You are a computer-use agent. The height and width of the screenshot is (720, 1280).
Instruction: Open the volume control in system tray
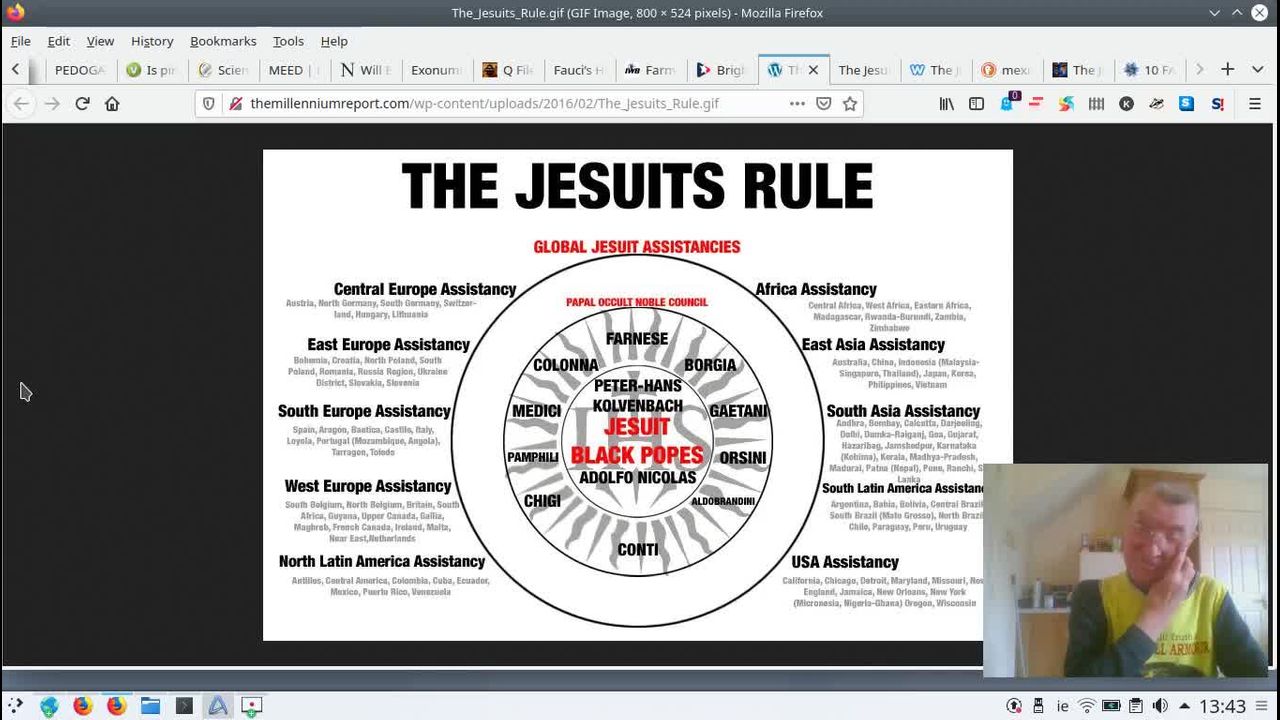pos(1160,706)
